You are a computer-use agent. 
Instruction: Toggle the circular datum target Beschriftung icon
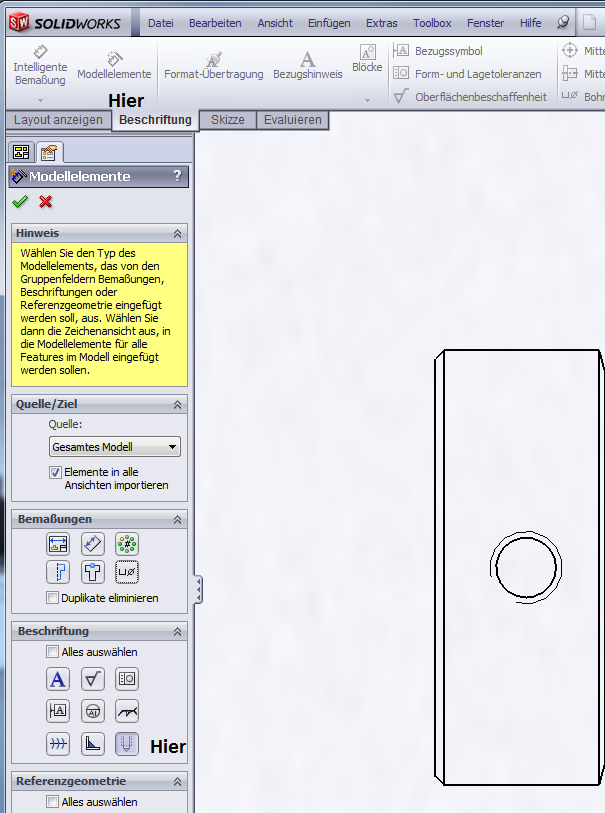pyautogui.click(x=93, y=711)
